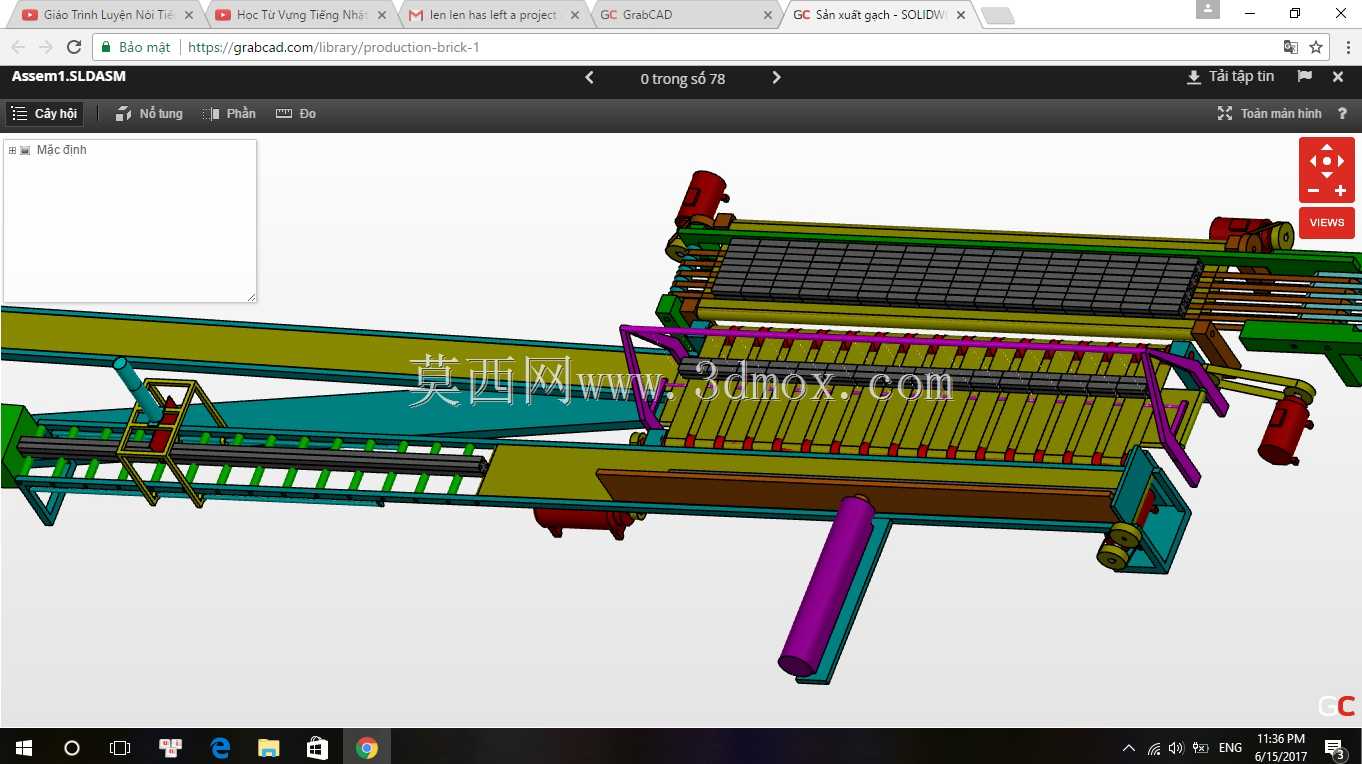Expand the Mặc định tree node

point(12,150)
